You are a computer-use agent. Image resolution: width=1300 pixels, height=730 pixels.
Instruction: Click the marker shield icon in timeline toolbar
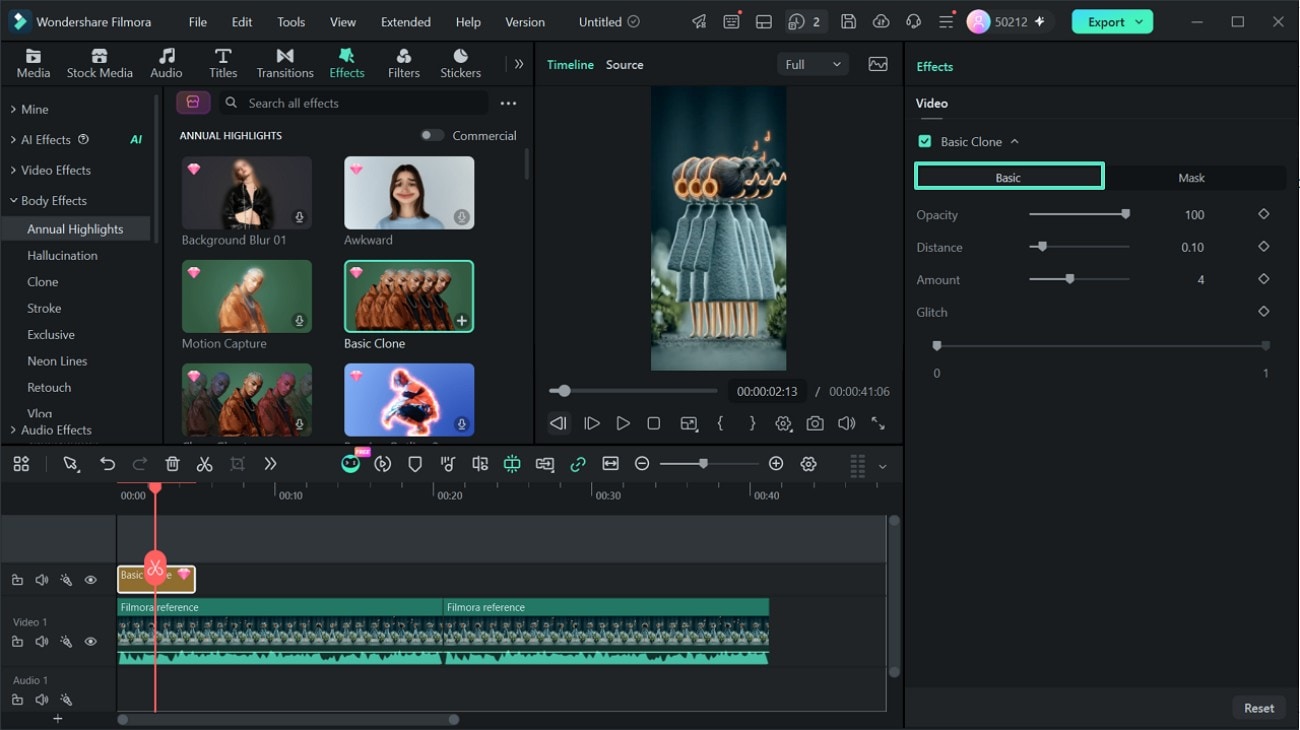tap(415, 464)
